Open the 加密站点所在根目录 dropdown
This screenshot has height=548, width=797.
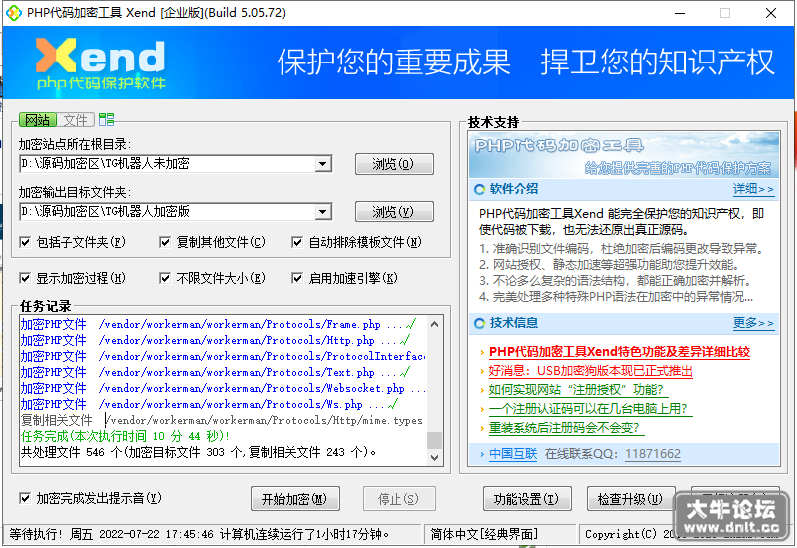pos(322,164)
